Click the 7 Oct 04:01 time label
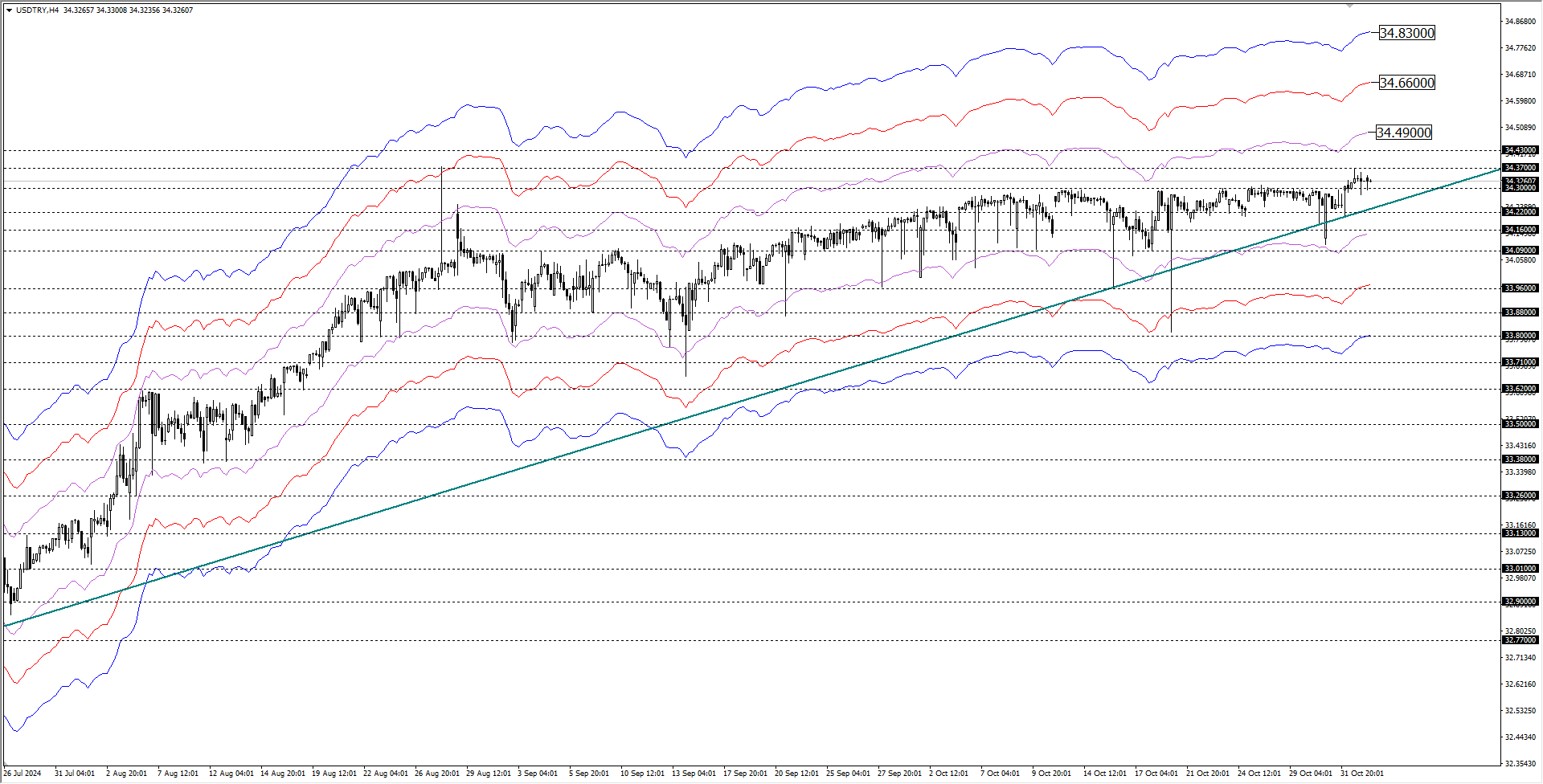Screen dimensions: 1543x784 tap(1001, 774)
